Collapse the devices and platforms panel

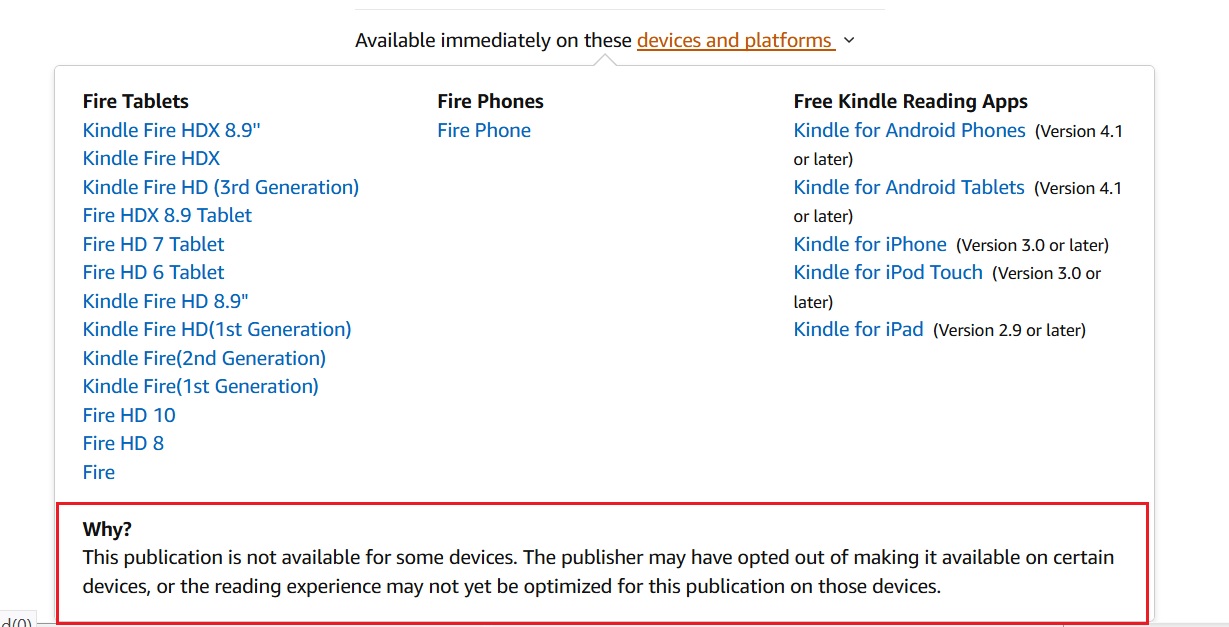tap(735, 40)
